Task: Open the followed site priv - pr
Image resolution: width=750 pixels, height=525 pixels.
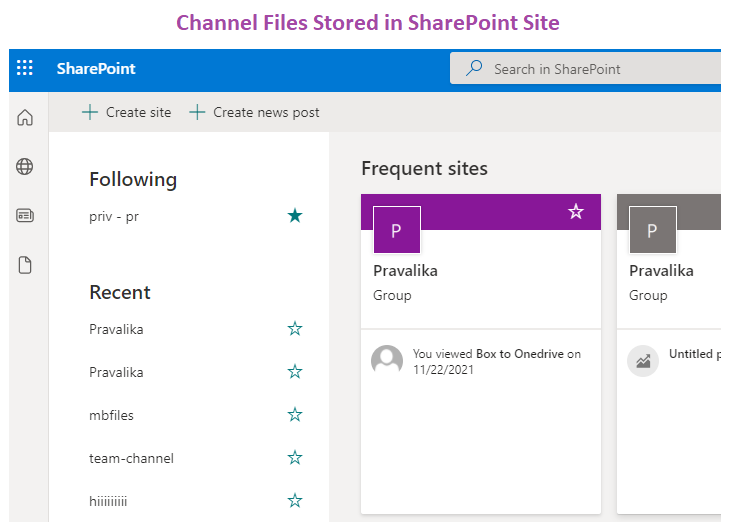Action: pyautogui.click(x=114, y=217)
